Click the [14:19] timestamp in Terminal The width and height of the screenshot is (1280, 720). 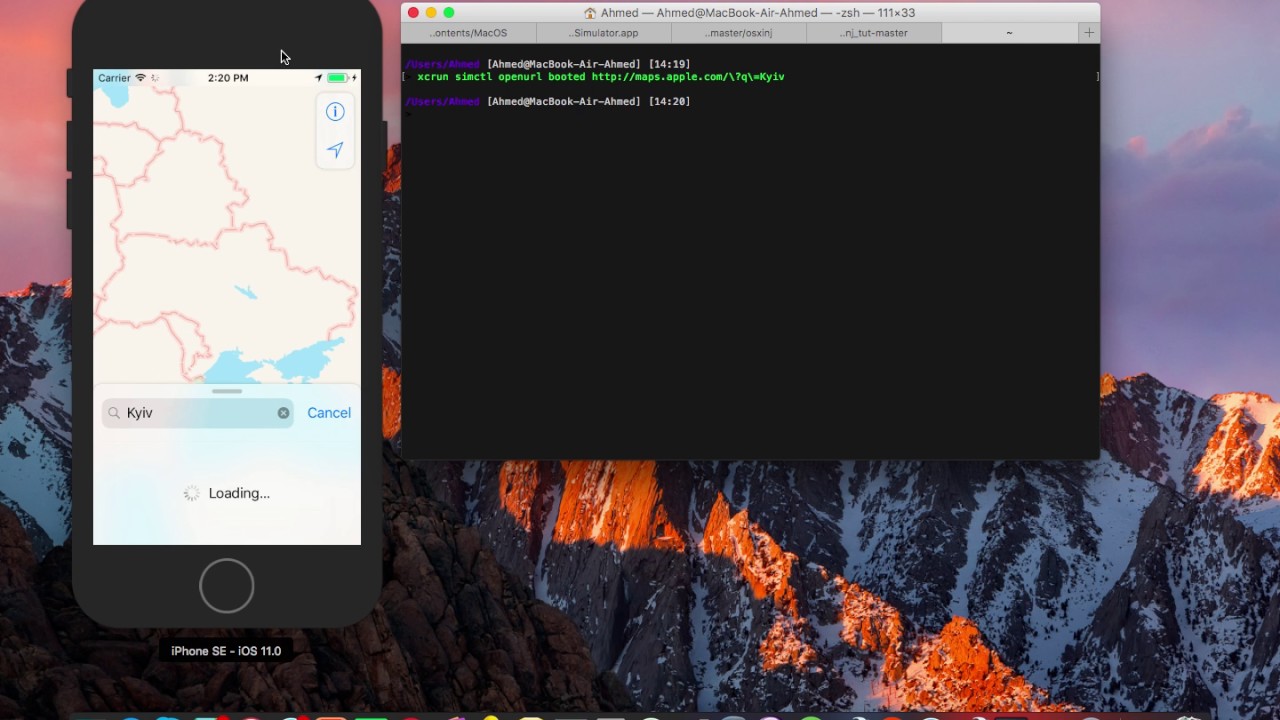[669, 65]
